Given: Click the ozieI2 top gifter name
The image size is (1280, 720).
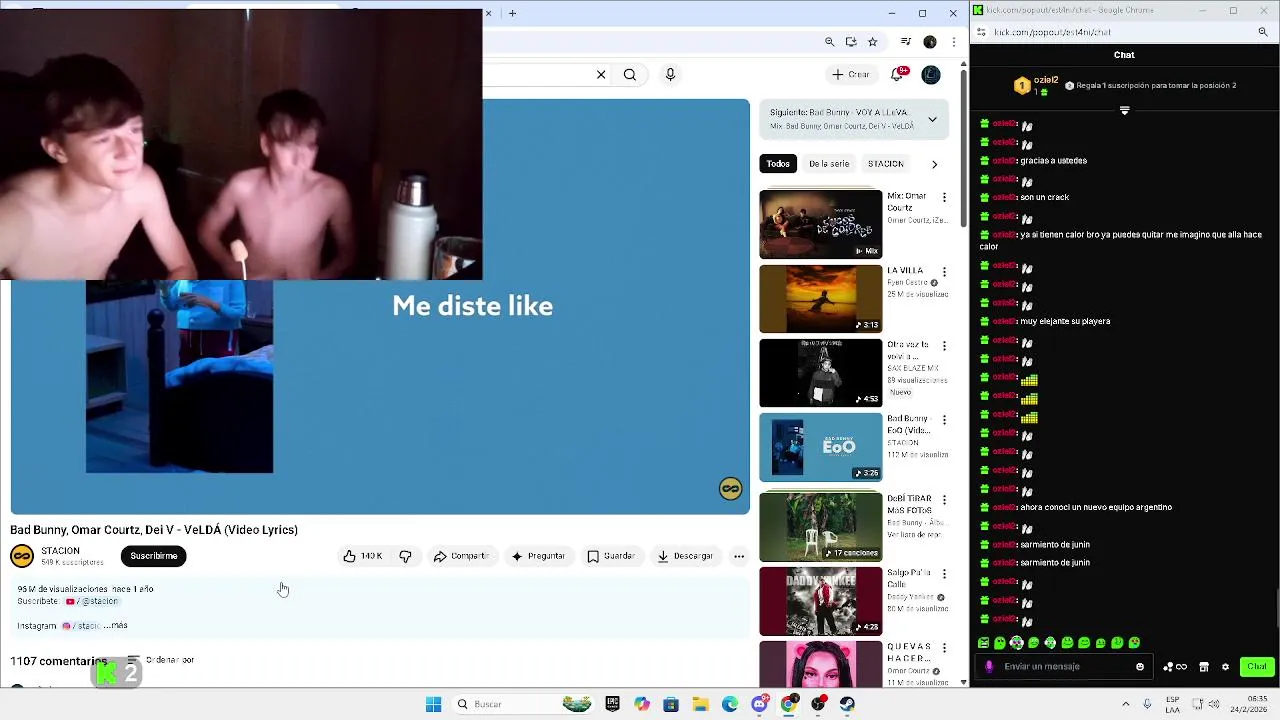Looking at the screenshot, I should [x=1046, y=80].
